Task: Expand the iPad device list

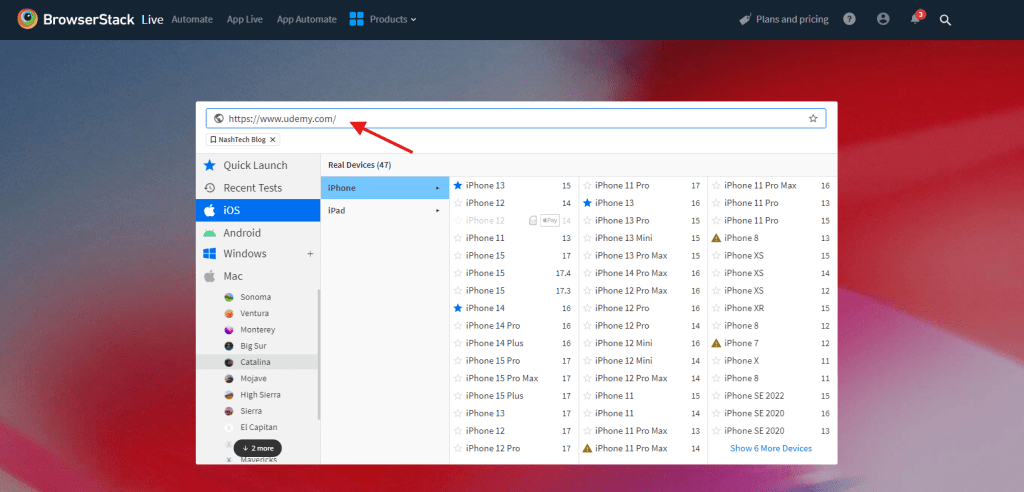Action: [x=385, y=211]
